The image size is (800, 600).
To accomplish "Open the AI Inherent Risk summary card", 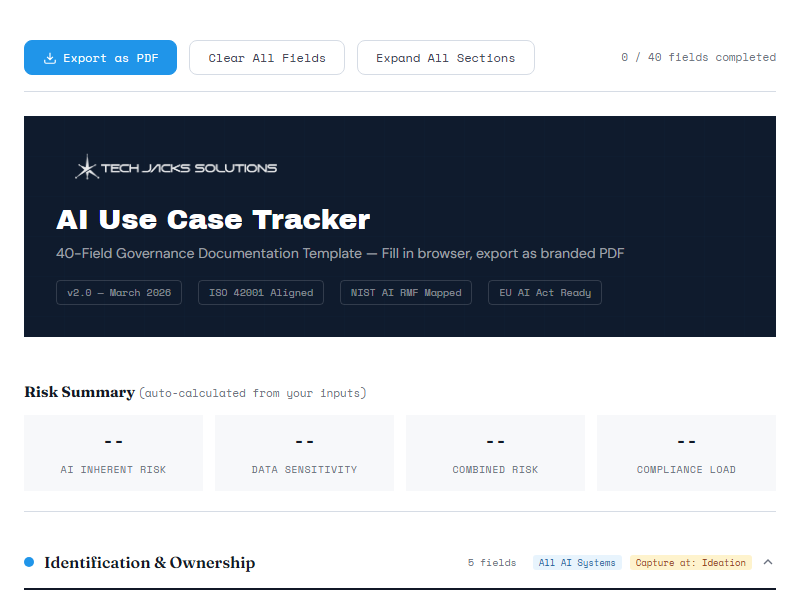I will pos(113,452).
